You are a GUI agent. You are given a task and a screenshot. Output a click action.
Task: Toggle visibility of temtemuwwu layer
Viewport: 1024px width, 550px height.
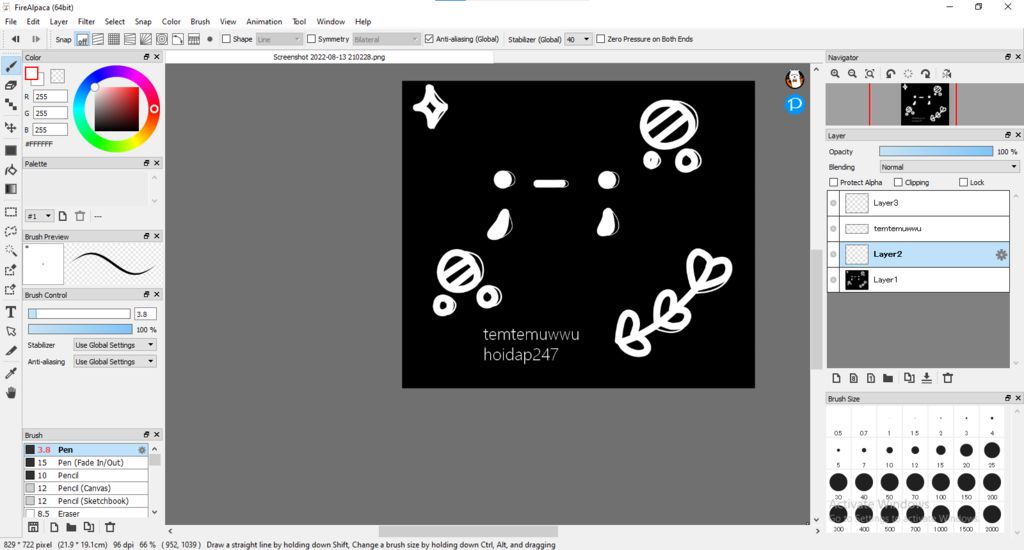[x=833, y=229]
